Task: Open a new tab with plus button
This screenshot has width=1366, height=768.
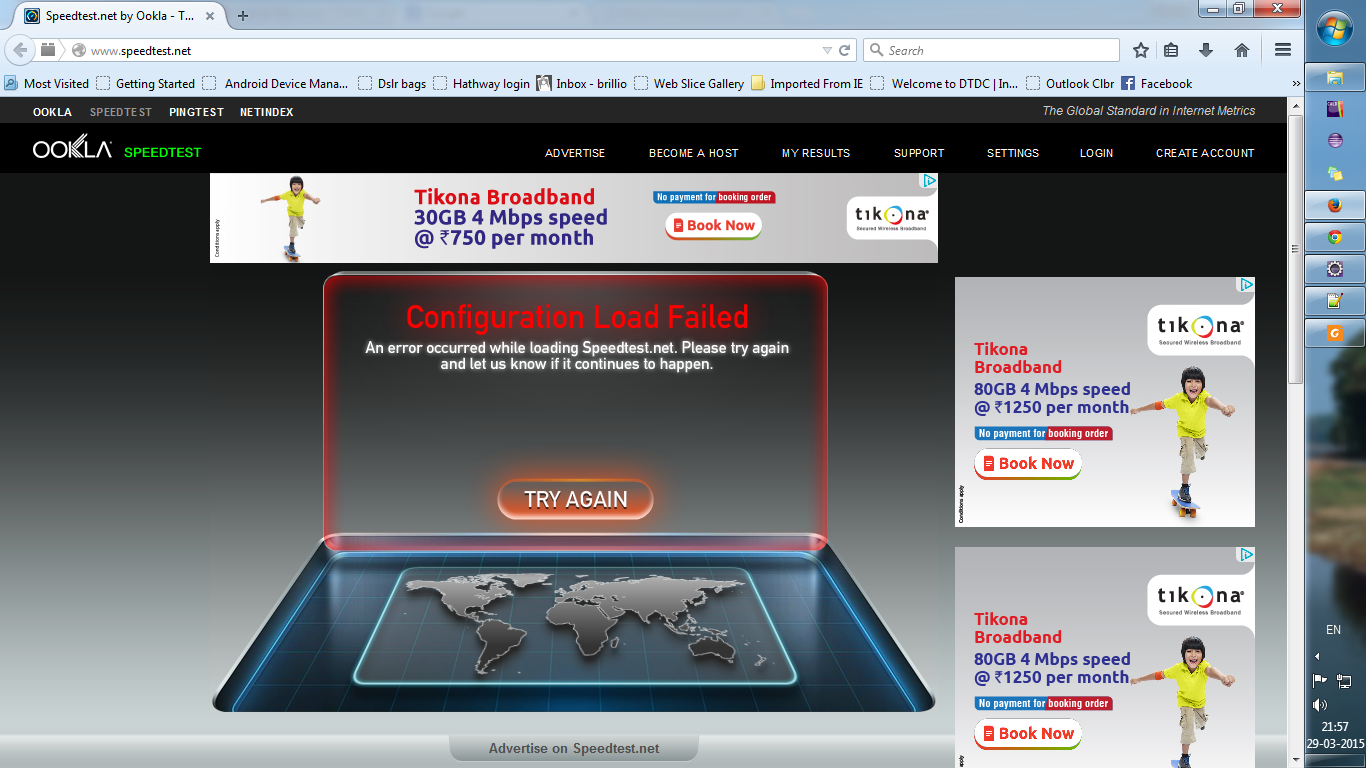Action: coord(242,16)
